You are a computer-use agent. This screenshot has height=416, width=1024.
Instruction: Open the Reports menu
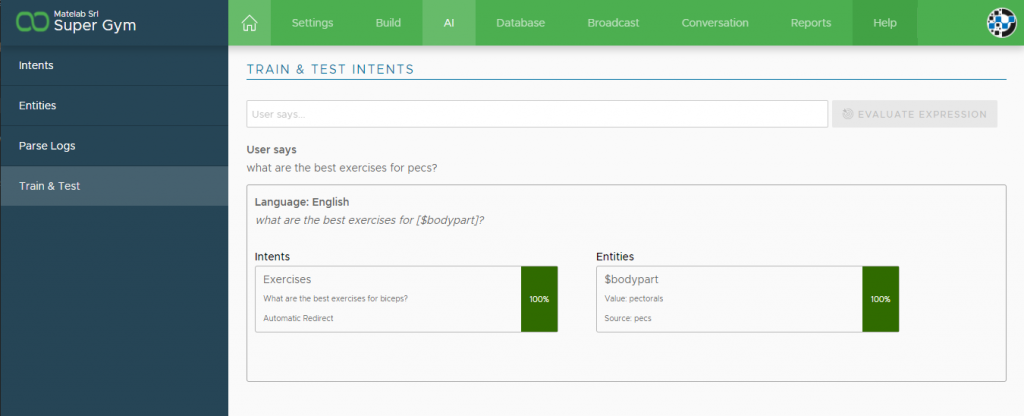(x=811, y=23)
